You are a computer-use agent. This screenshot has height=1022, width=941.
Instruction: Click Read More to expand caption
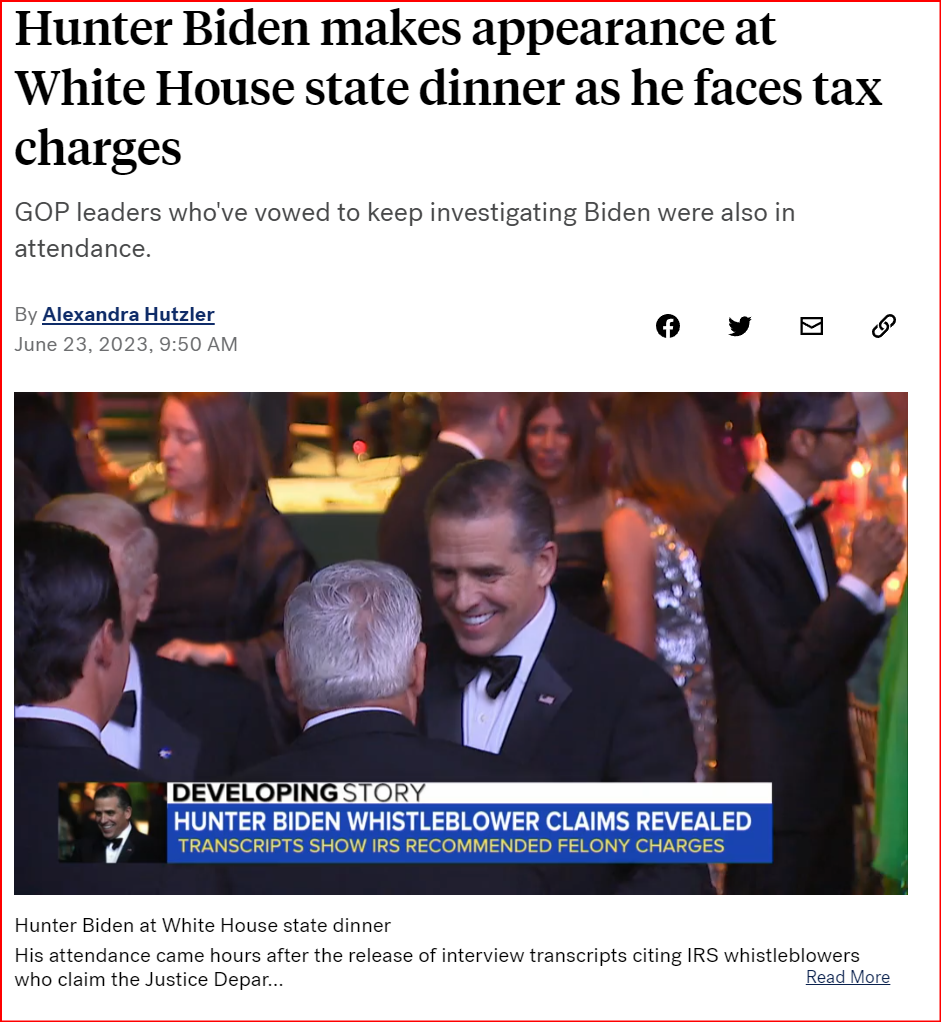tap(848, 977)
